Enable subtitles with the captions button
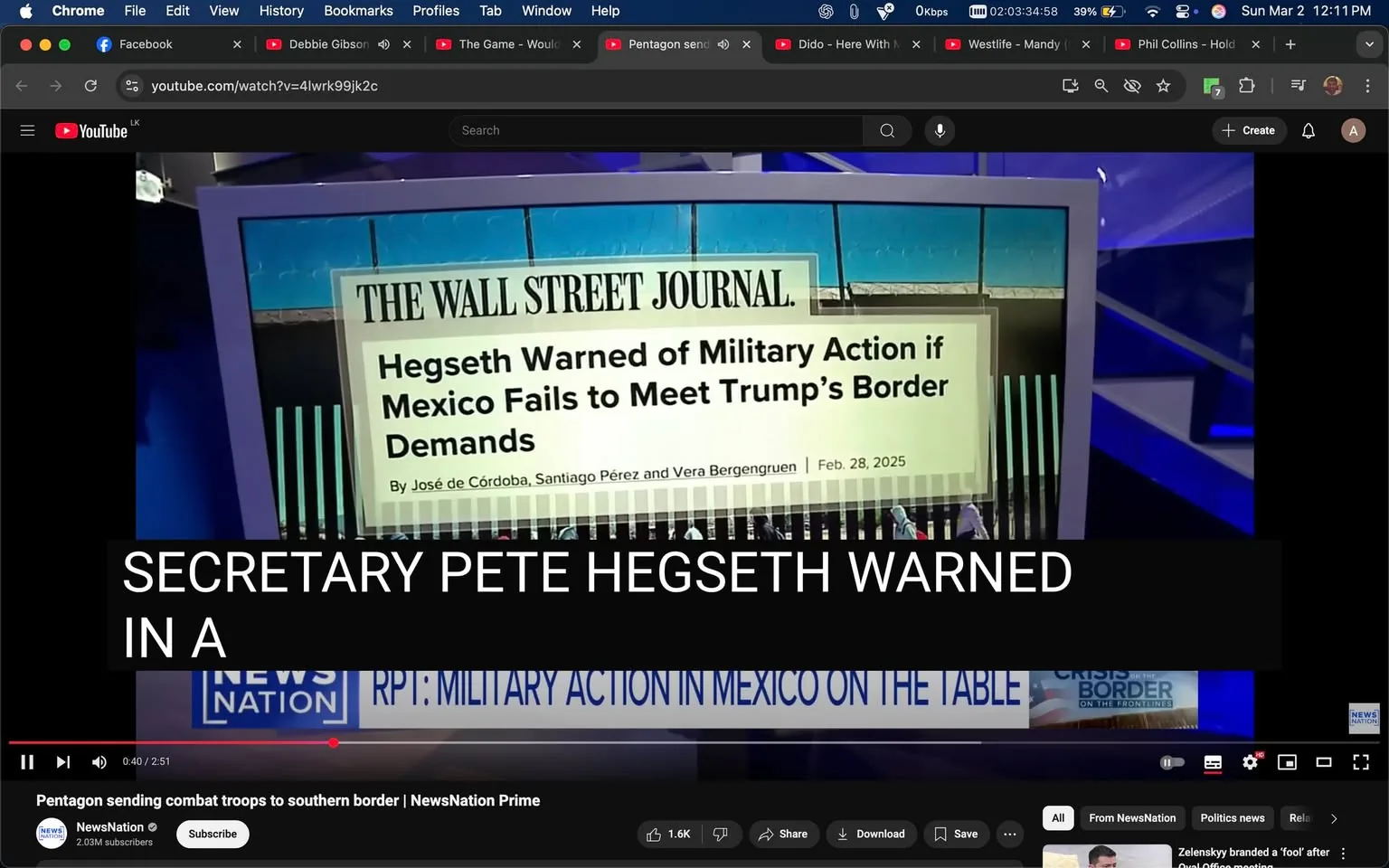Image resolution: width=1389 pixels, height=868 pixels. (x=1213, y=761)
